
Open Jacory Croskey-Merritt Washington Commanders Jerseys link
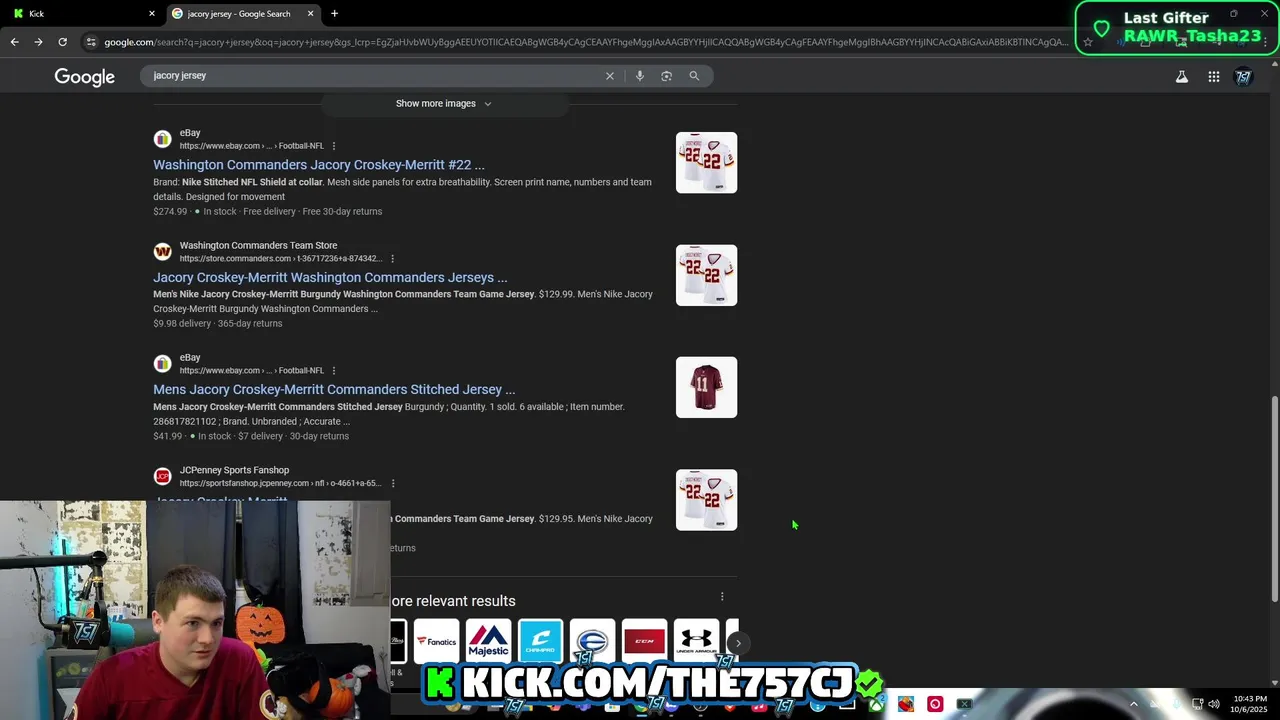(330, 277)
